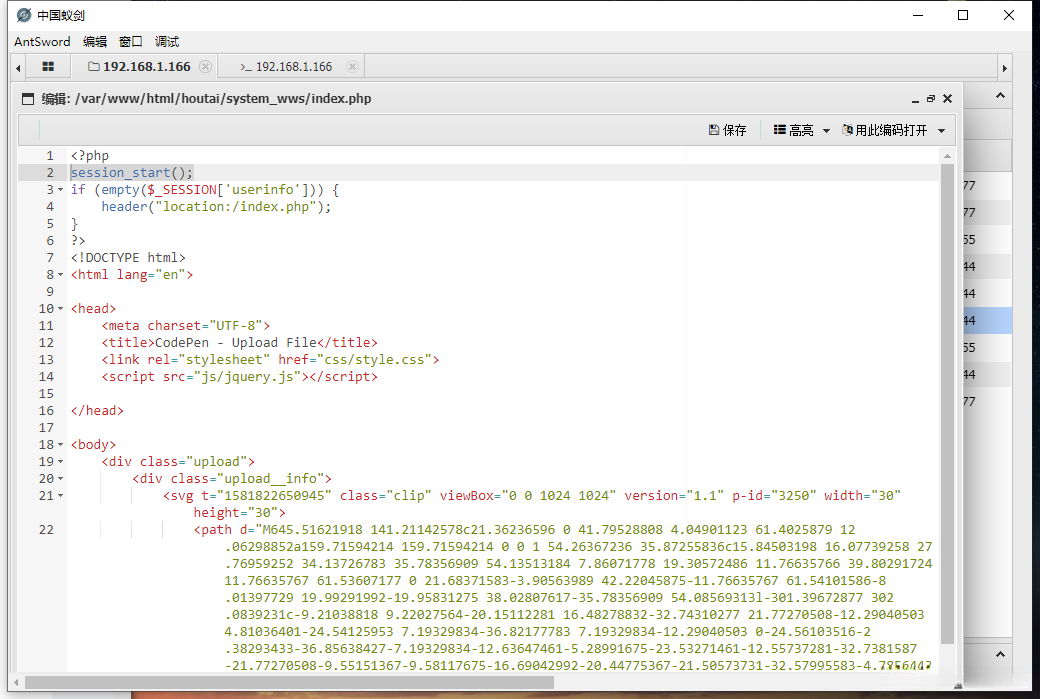The height and width of the screenshot is (699, 1040).
Task: Open the 调试 menu
Action: pos(166,42)
